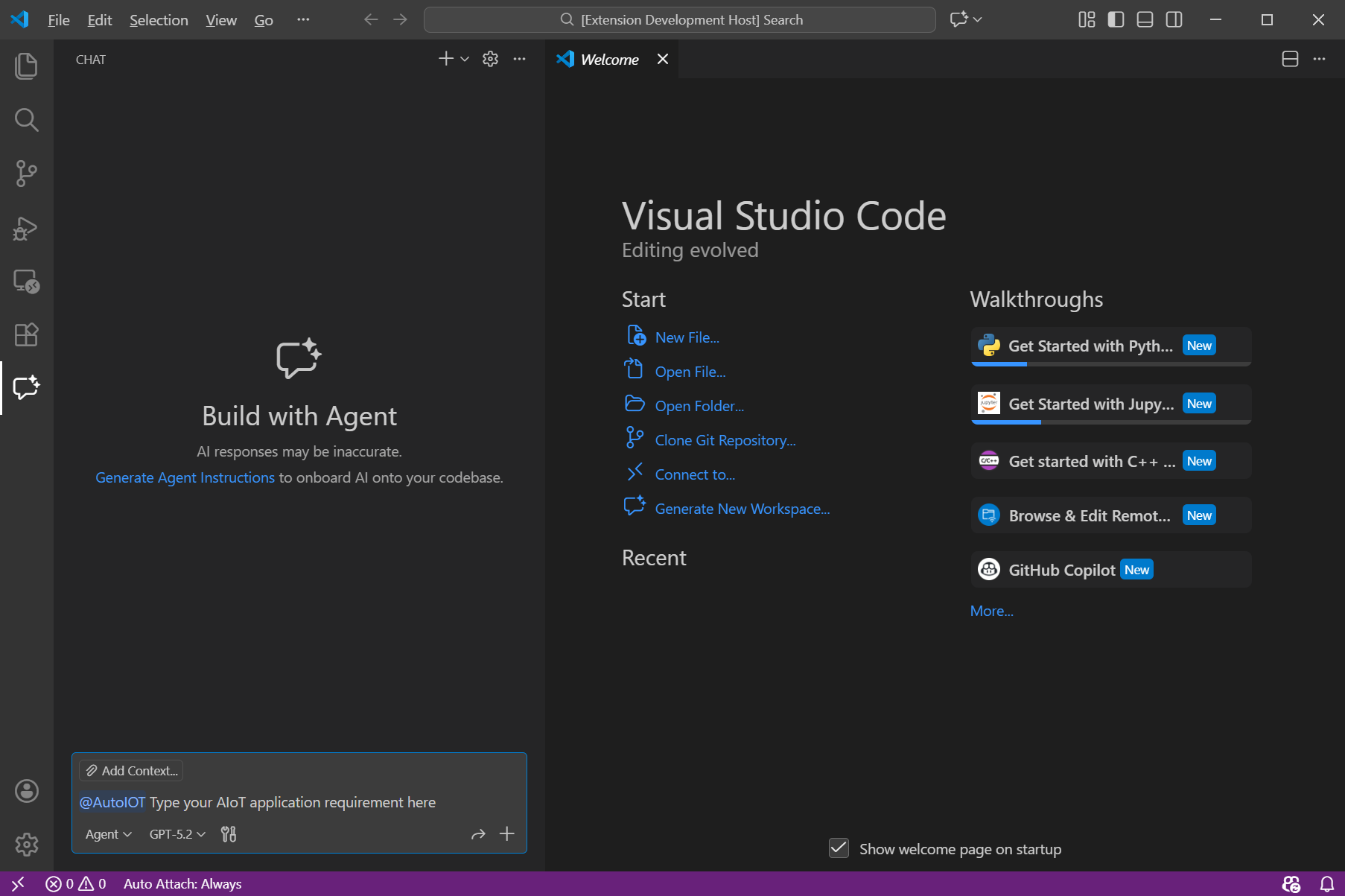Open the Extensions view
This screenshot has width=1345, height=896.
click(26, 335)
